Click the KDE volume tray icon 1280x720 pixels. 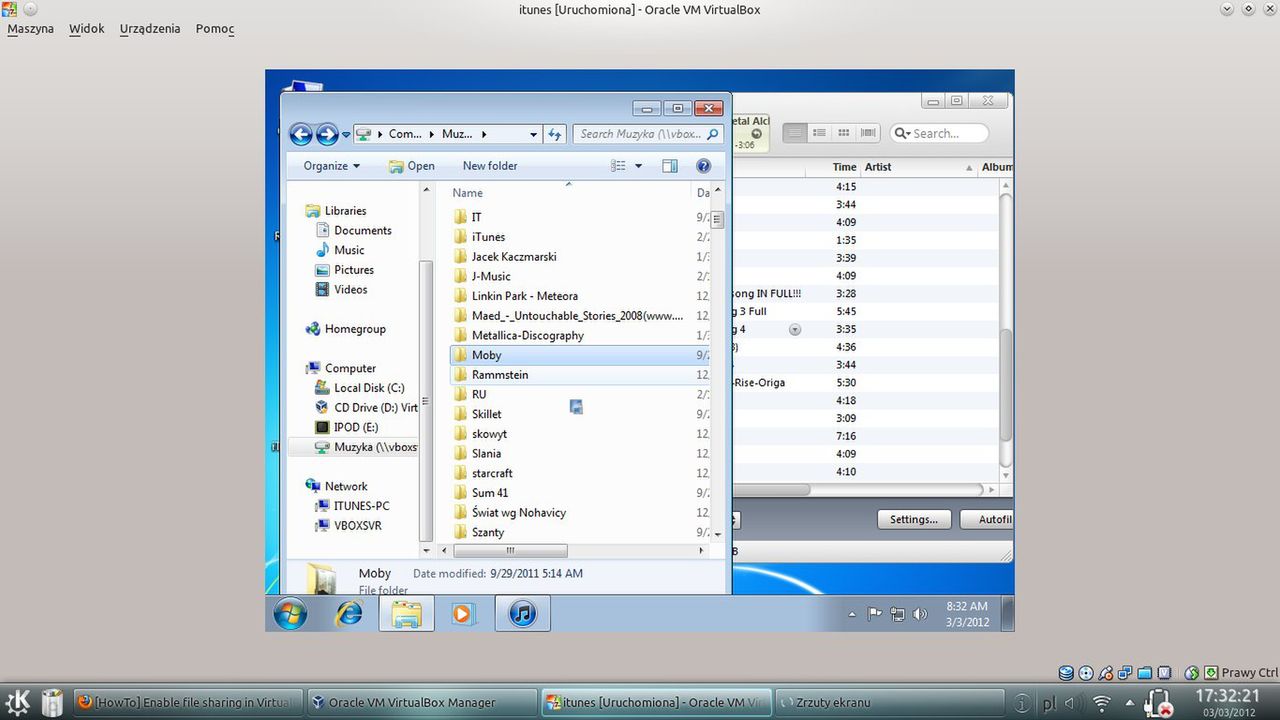pyautogui.click(x=1073, y=703)
